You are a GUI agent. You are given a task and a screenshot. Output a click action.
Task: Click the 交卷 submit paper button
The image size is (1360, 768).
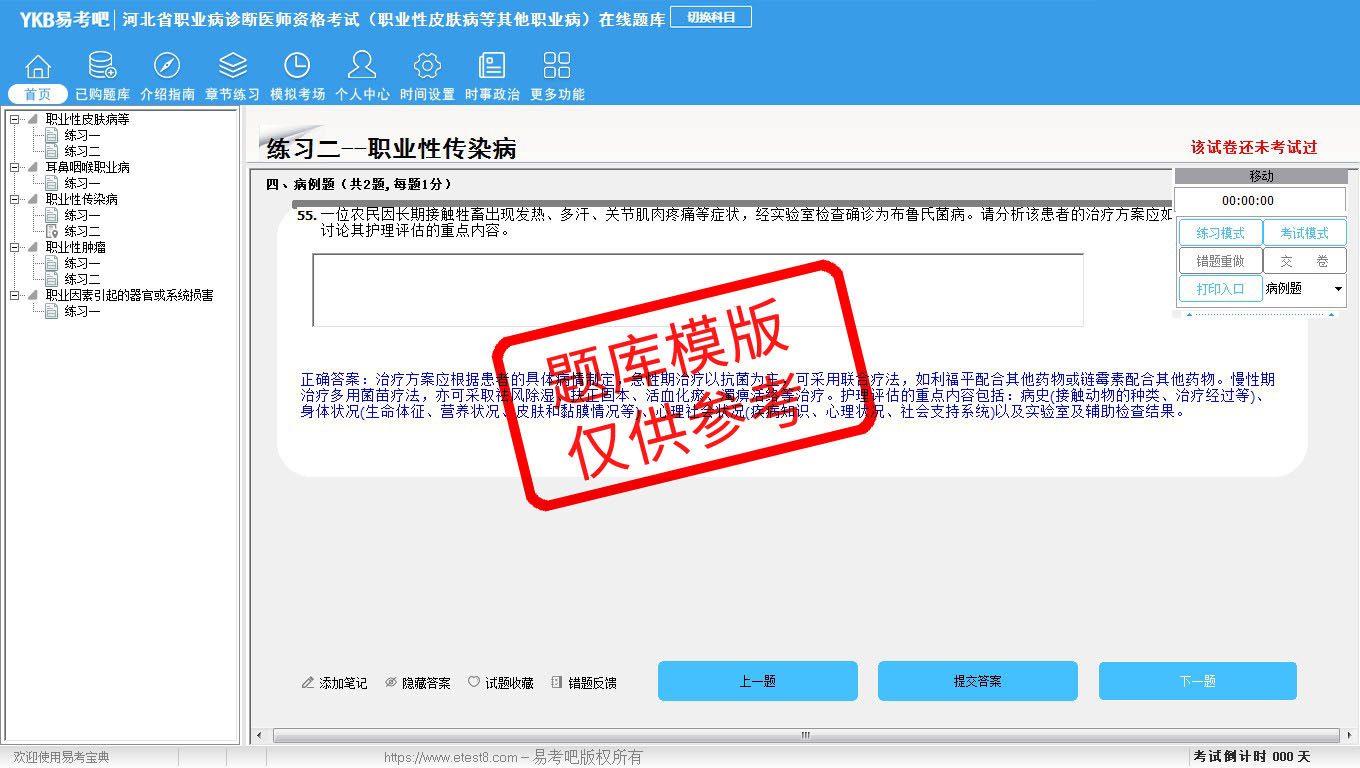[x=1305, y=261]
